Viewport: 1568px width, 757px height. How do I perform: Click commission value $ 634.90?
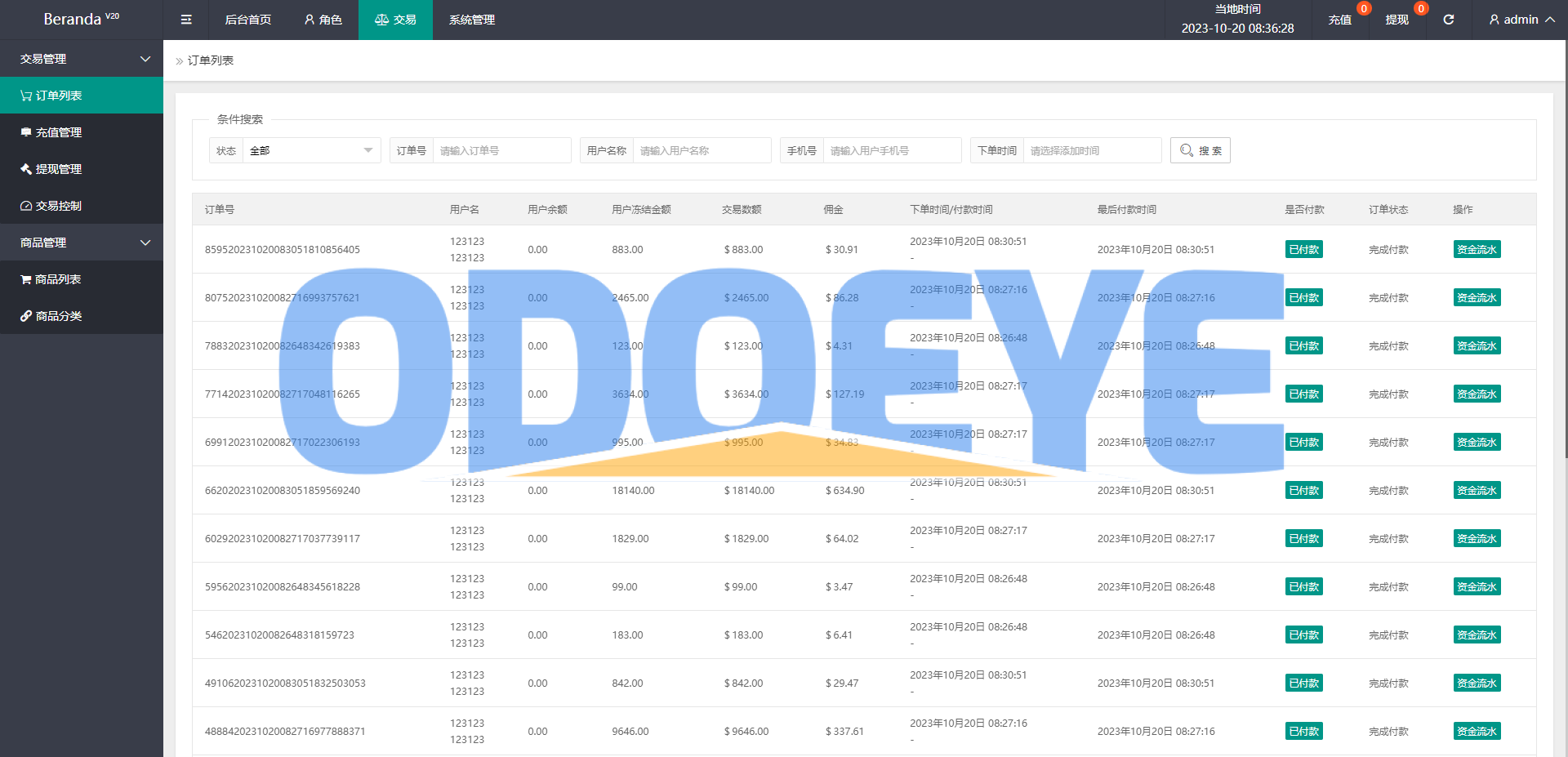[844, 491]
